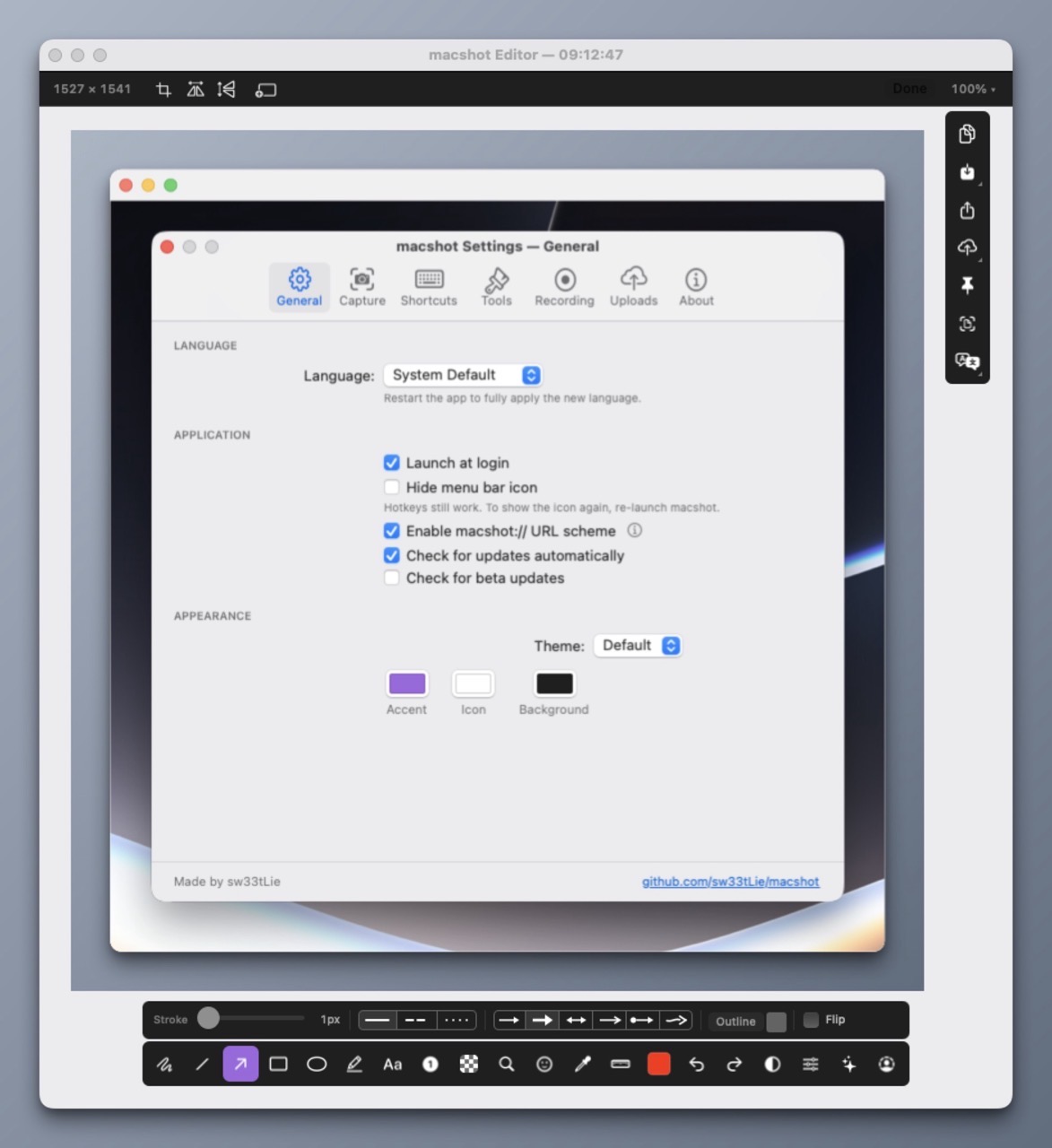The image size is (1052, 1148).
Task: Switch to the Capture settings tab
Action: [362, 287]
